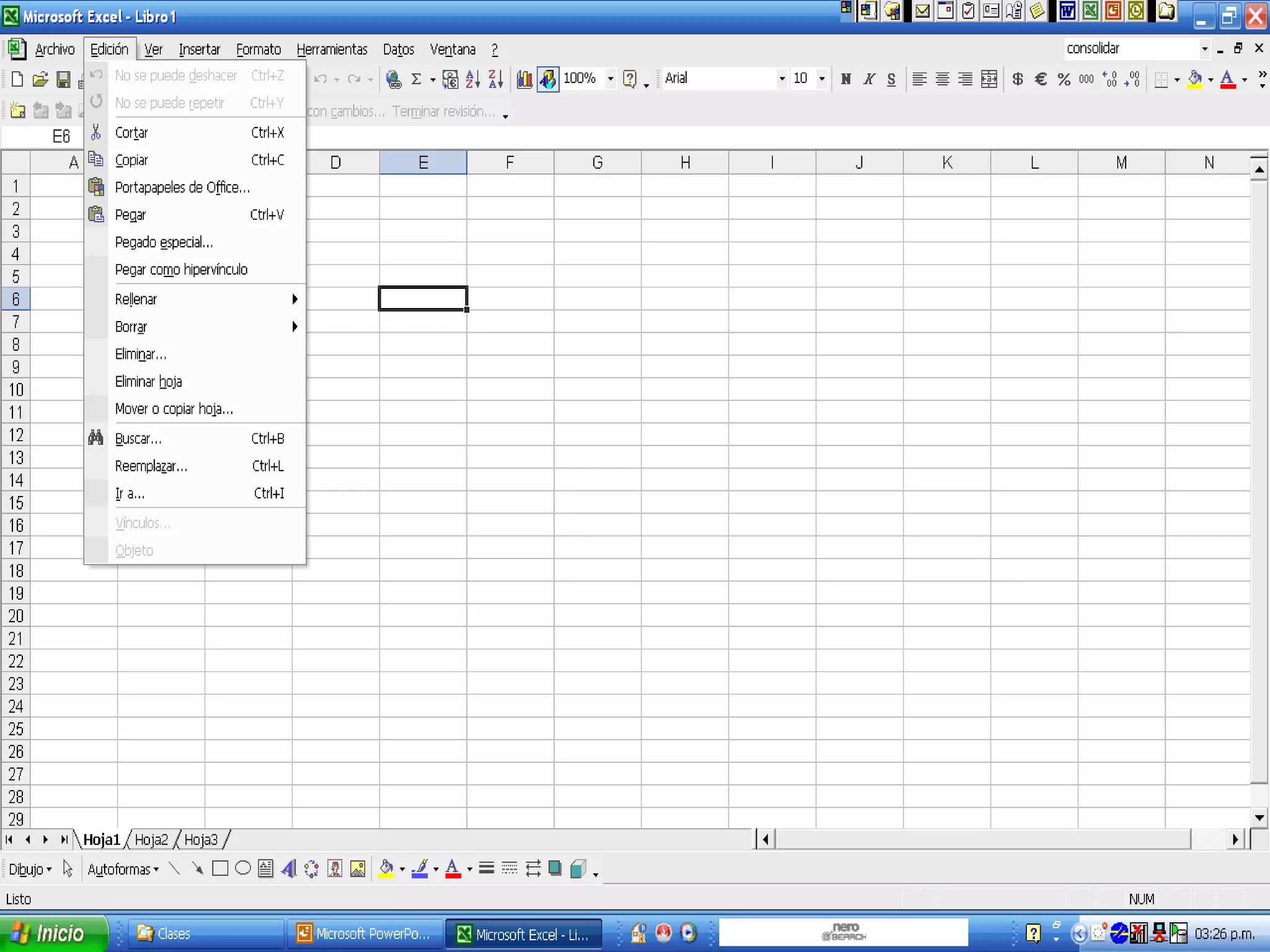Image resolution: width=1270 pixels, height=952 pixels.
Task: Click the Insert WordArt icon in Dibujo bar
Action: point(288,869)
